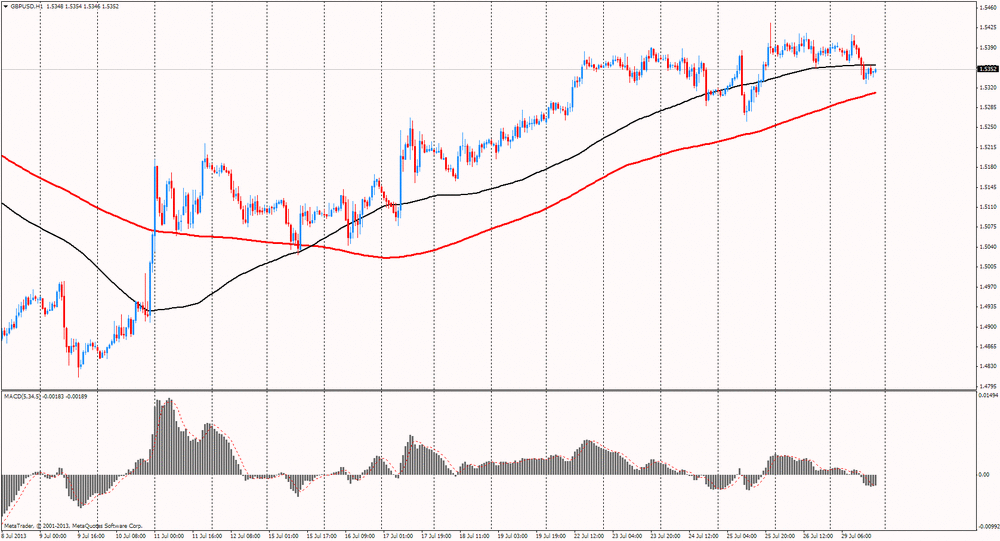The width and height of the screenshot is (1000, 541).
Task: Click the 23 Jul 20:00 time label
Action: (665, 537)
